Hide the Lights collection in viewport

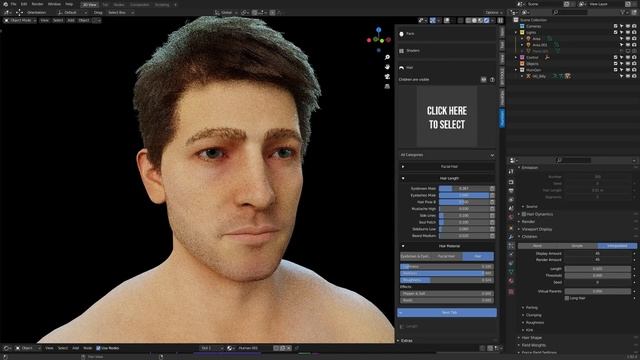628,32
